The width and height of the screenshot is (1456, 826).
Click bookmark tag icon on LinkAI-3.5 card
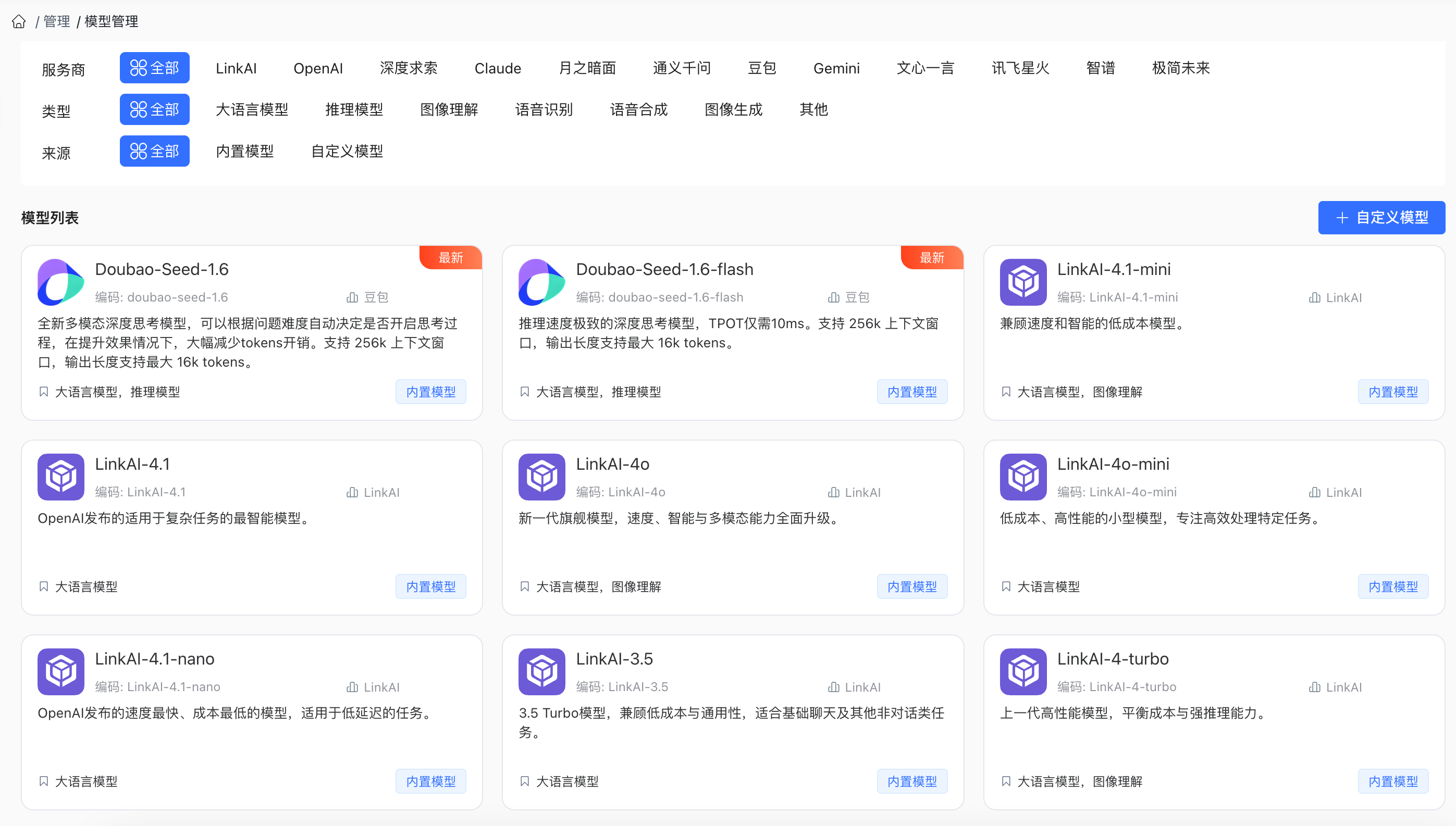pos(524,781)
